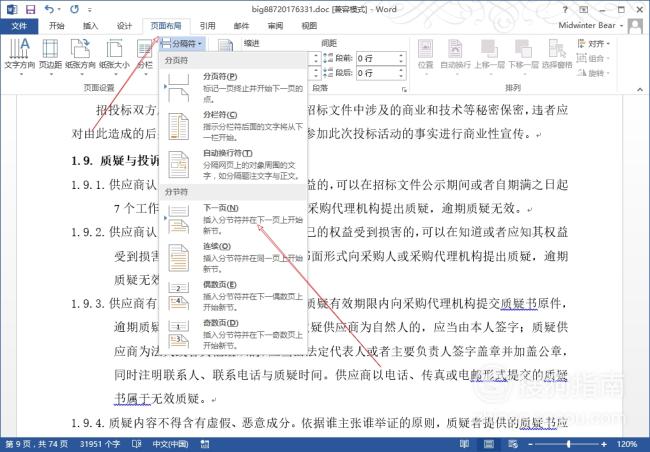Click 上移一层 bring forward
650x452 pixels.
[x=490, y=57]
